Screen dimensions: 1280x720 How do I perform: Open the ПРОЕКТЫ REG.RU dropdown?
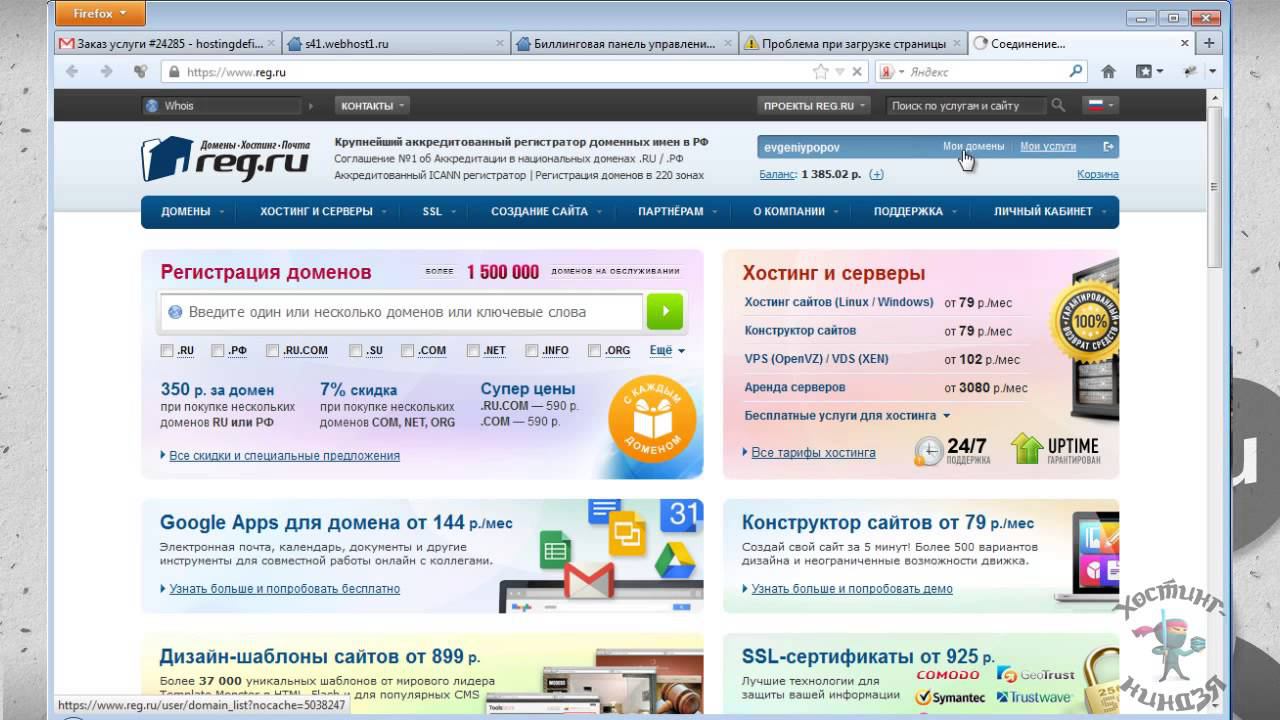coord(814,105)
